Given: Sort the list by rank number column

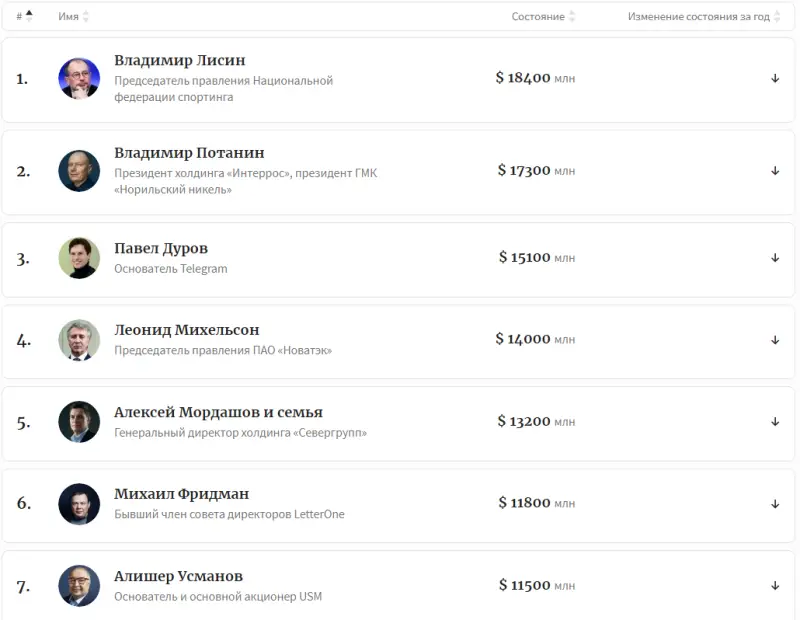Looking at the screenshot, I should [24, 16].
